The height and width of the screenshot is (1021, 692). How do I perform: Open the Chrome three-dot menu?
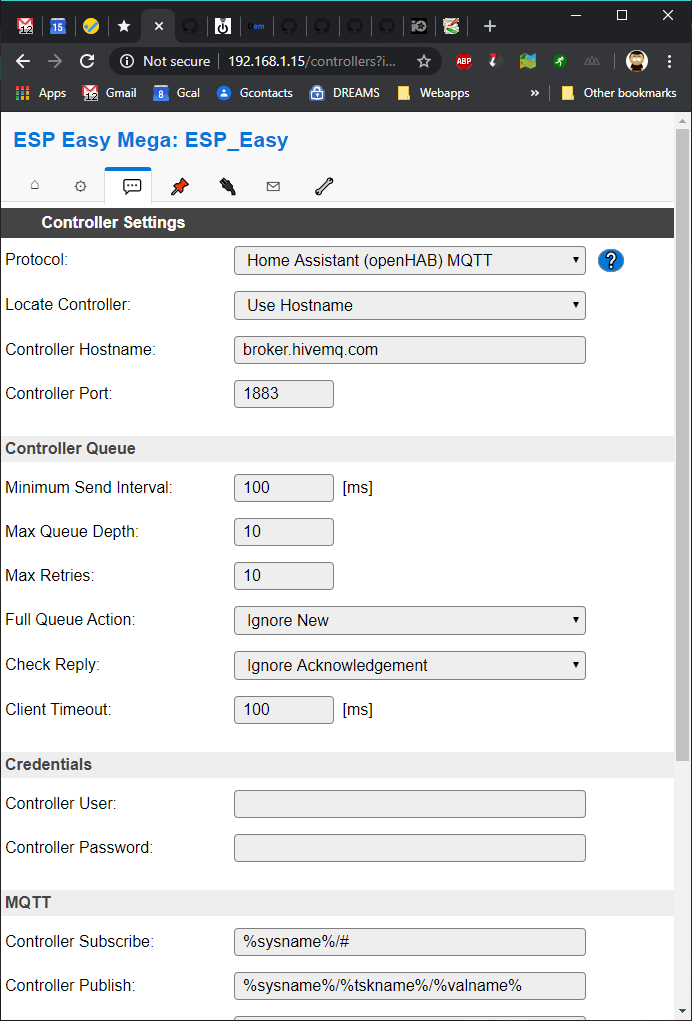coord(669,61)
